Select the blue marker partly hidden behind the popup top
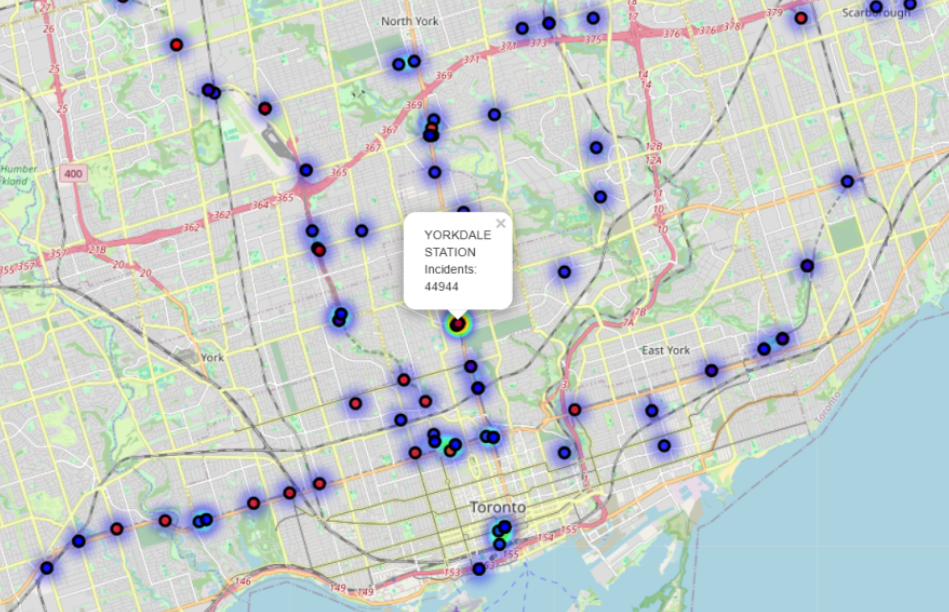This screenshot has height=612, width=949. pyautogui.click(x=463, y=211)
